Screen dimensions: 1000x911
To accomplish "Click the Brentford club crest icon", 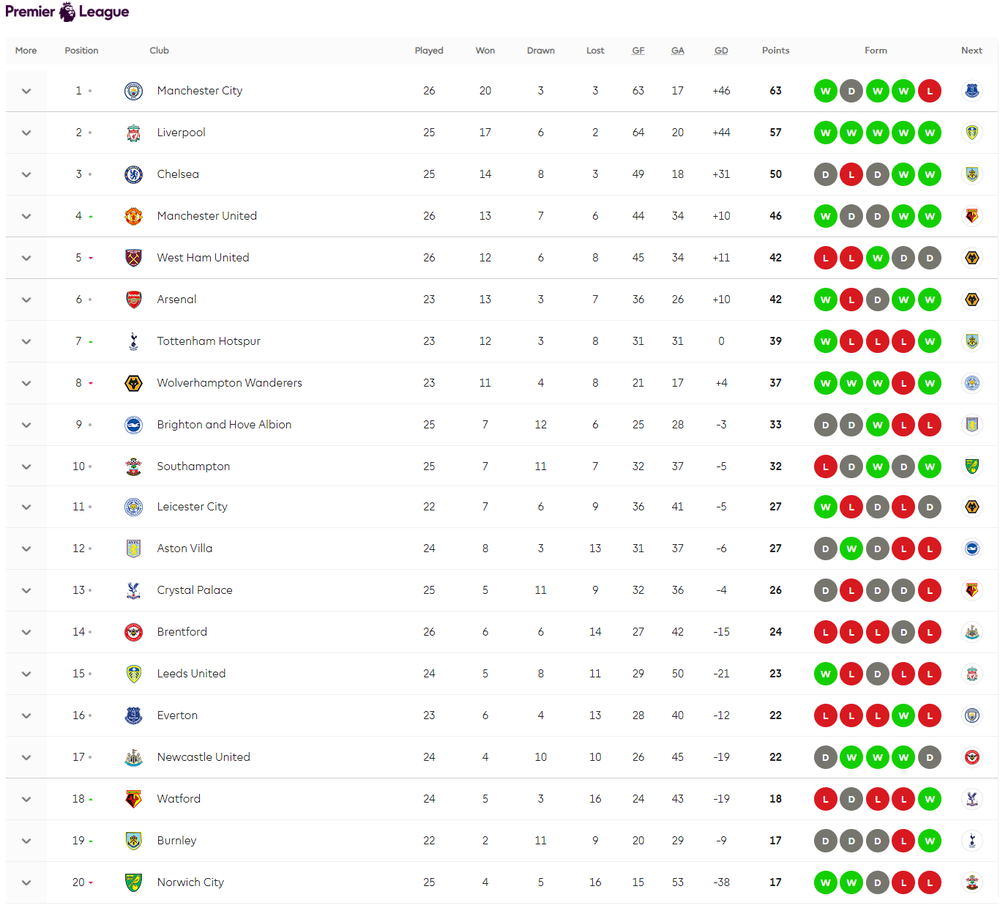I will click(x=133, y=632).
